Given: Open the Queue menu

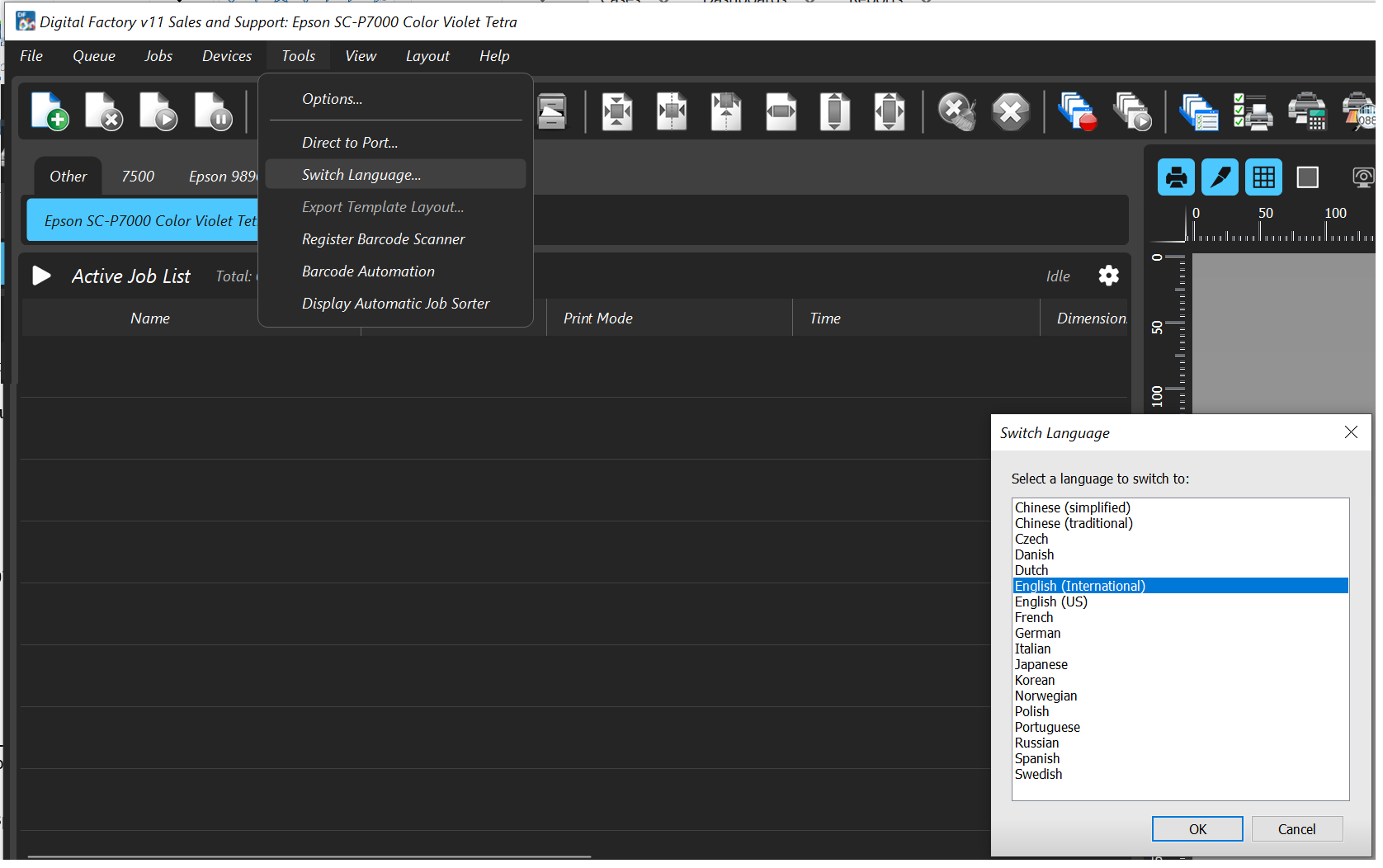Looking at the screenshot, I should coord(94,56).
